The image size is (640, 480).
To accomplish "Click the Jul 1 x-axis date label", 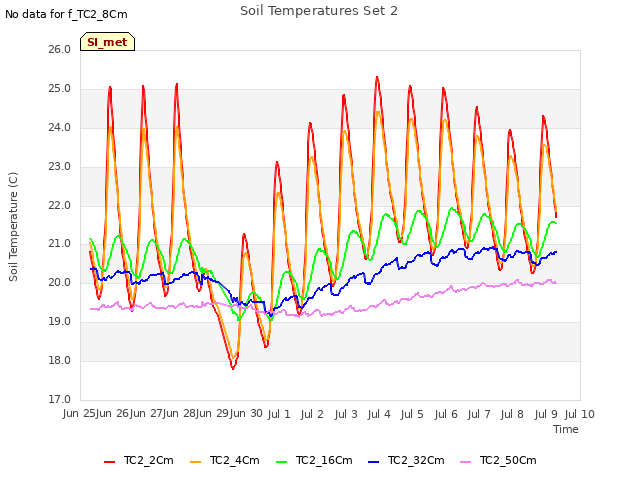I will pos(279,414).
